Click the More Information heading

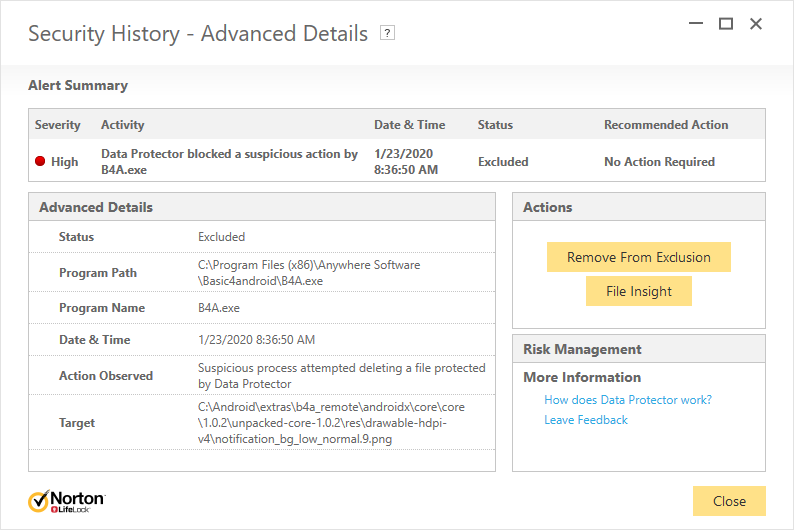[582, 377]
